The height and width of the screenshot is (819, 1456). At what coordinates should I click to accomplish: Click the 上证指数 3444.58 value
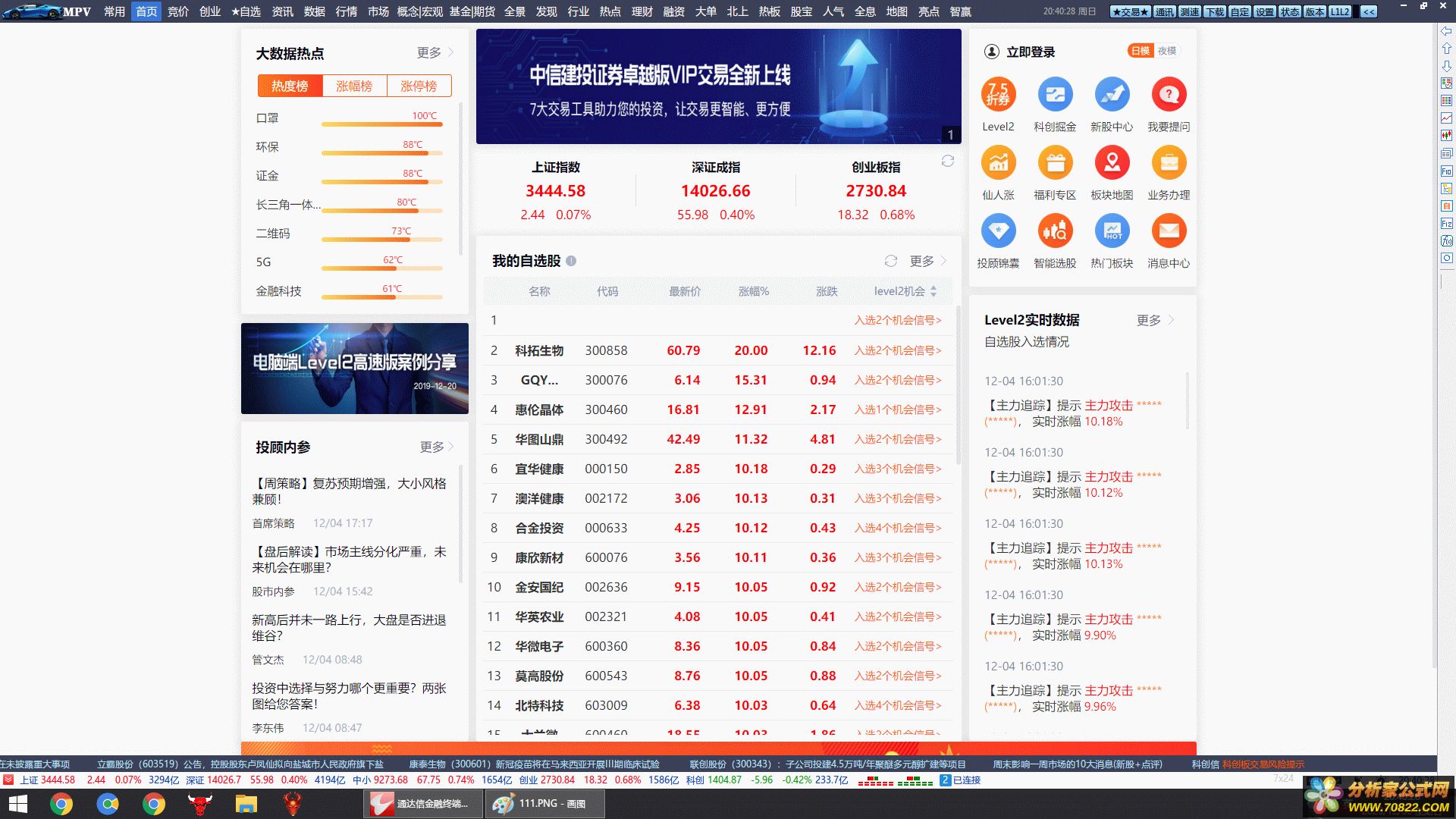coord(555,191)
